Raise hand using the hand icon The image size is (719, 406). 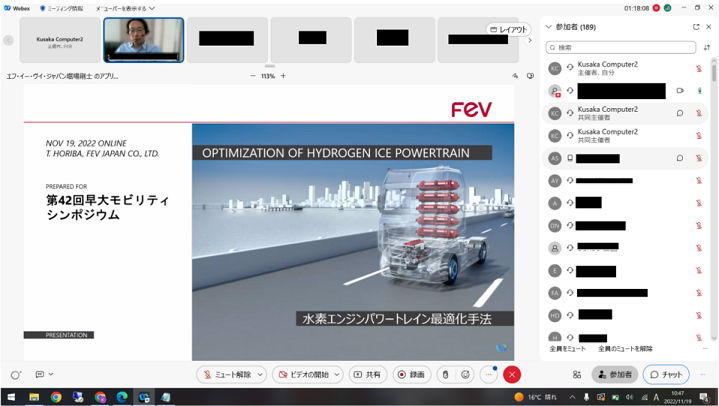[445, 375]
